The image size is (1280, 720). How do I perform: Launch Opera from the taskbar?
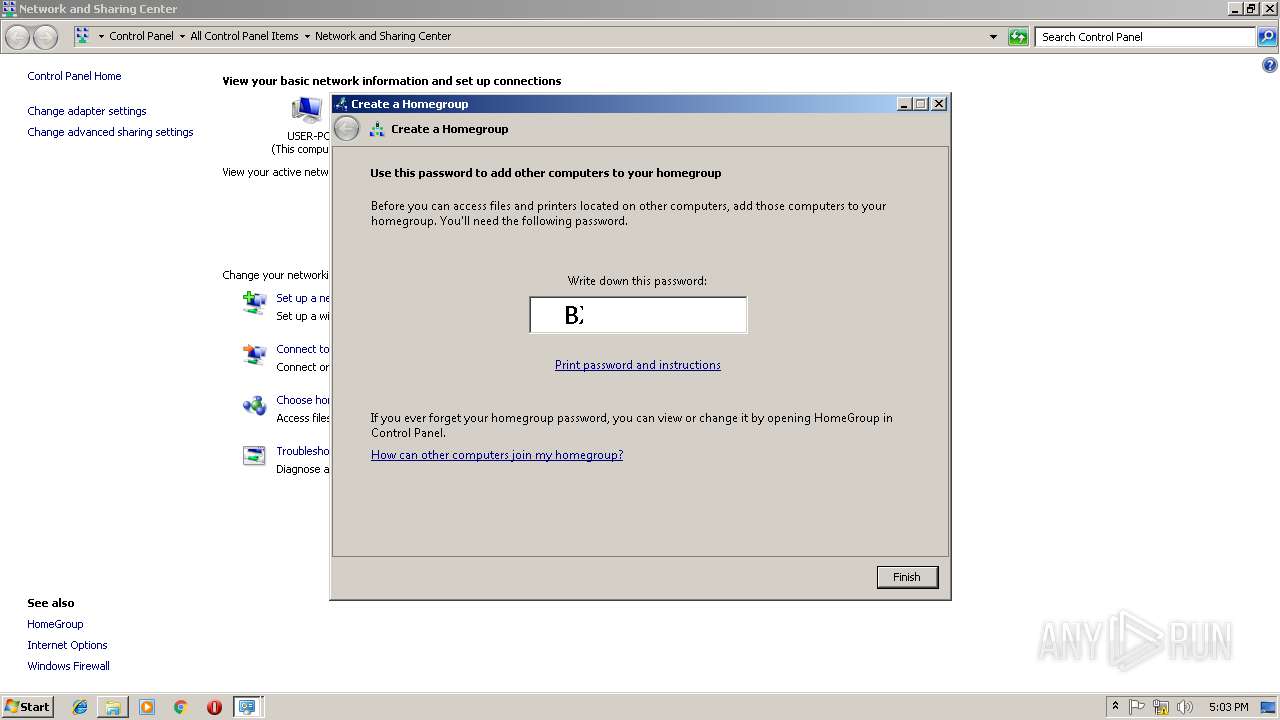click(214, 707)
